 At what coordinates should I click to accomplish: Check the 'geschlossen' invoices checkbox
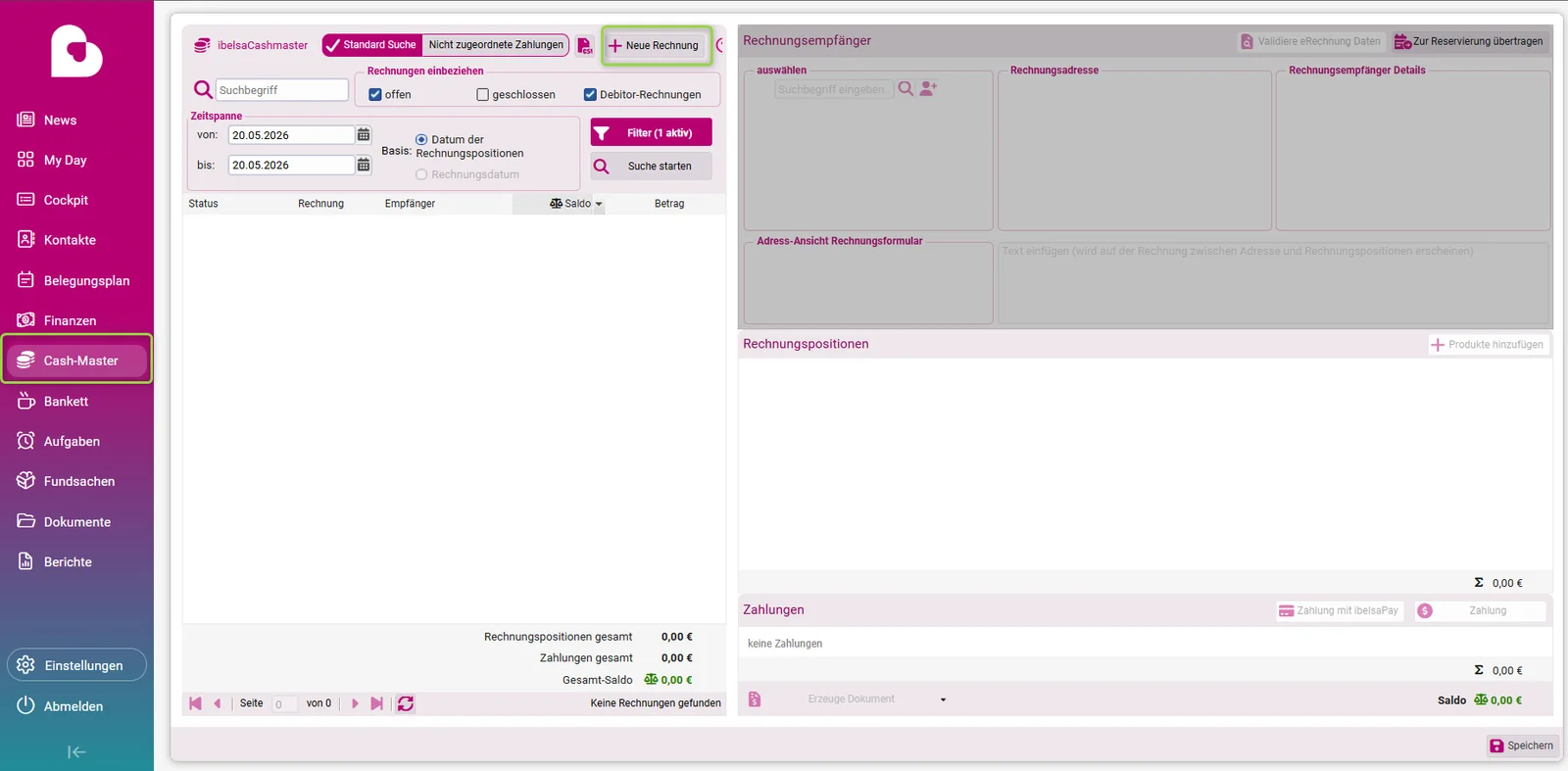pyautogui.click(x=482, y=95)
